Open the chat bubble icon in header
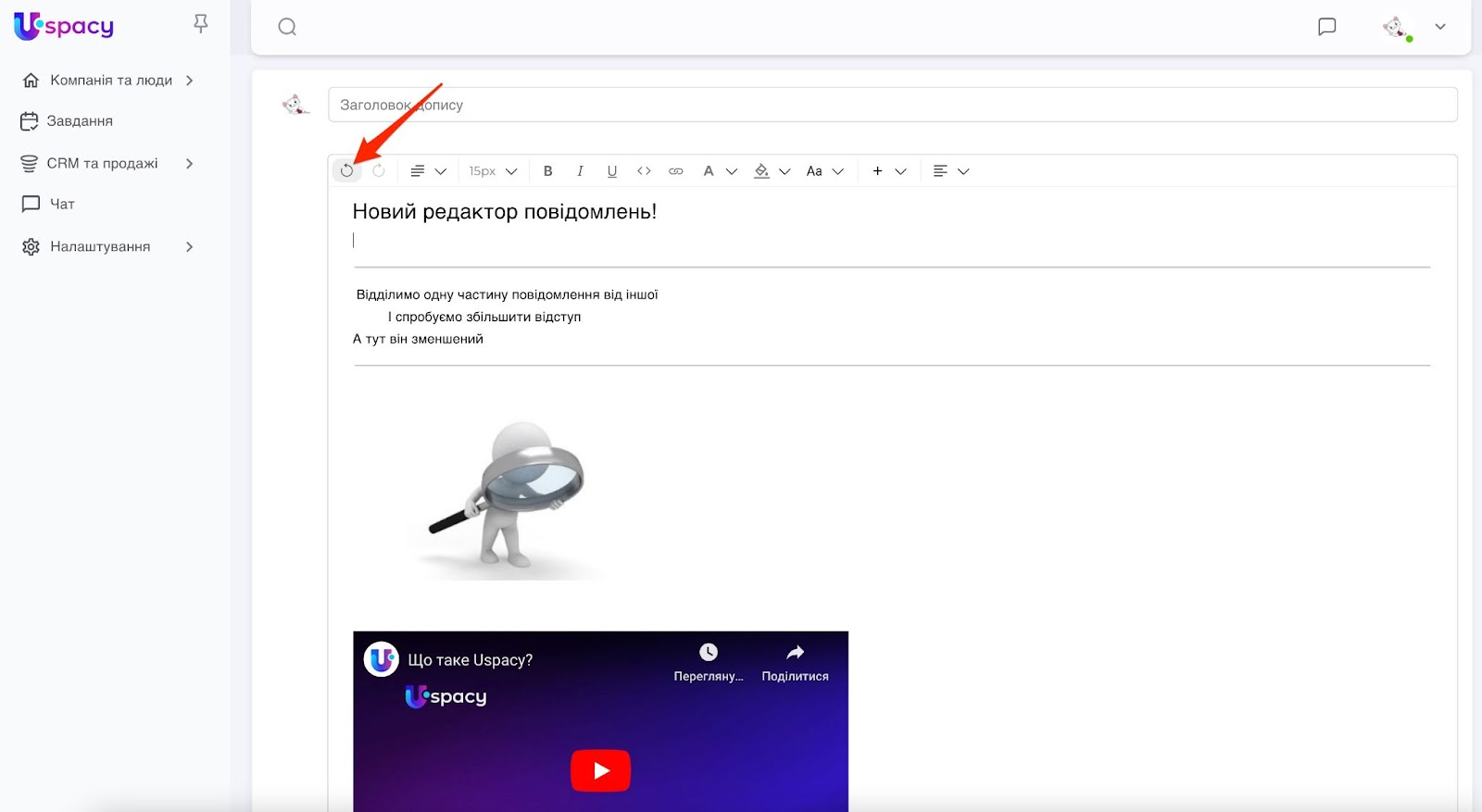Screen dimensions: 1482x812 [x=1326, y=27]
